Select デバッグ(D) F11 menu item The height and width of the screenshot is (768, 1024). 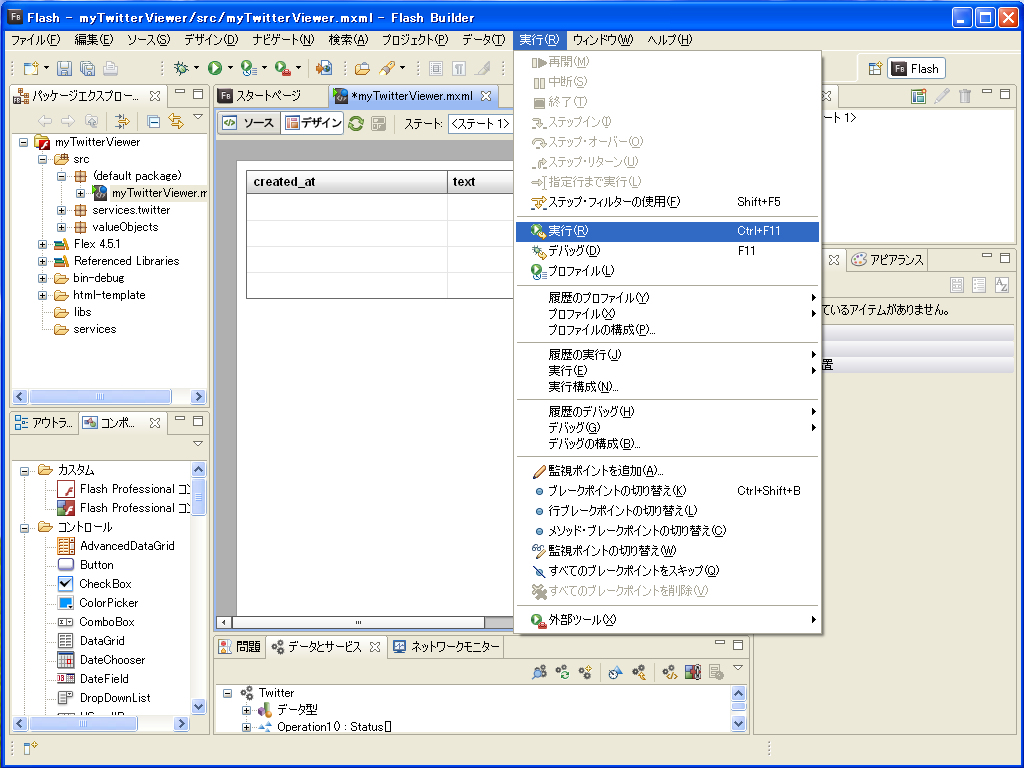667,251
